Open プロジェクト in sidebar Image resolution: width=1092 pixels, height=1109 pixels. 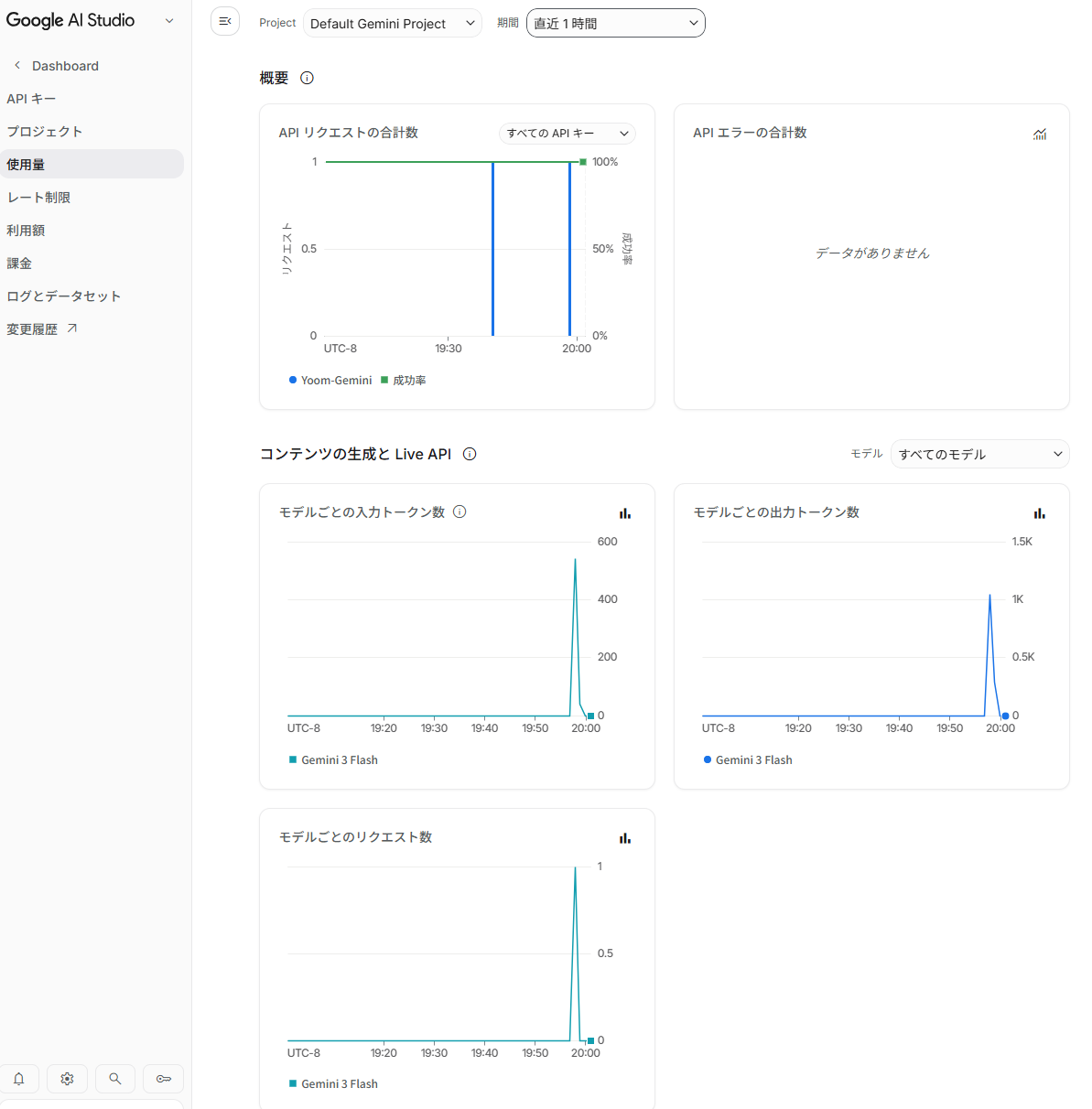(x=45, y=132)
